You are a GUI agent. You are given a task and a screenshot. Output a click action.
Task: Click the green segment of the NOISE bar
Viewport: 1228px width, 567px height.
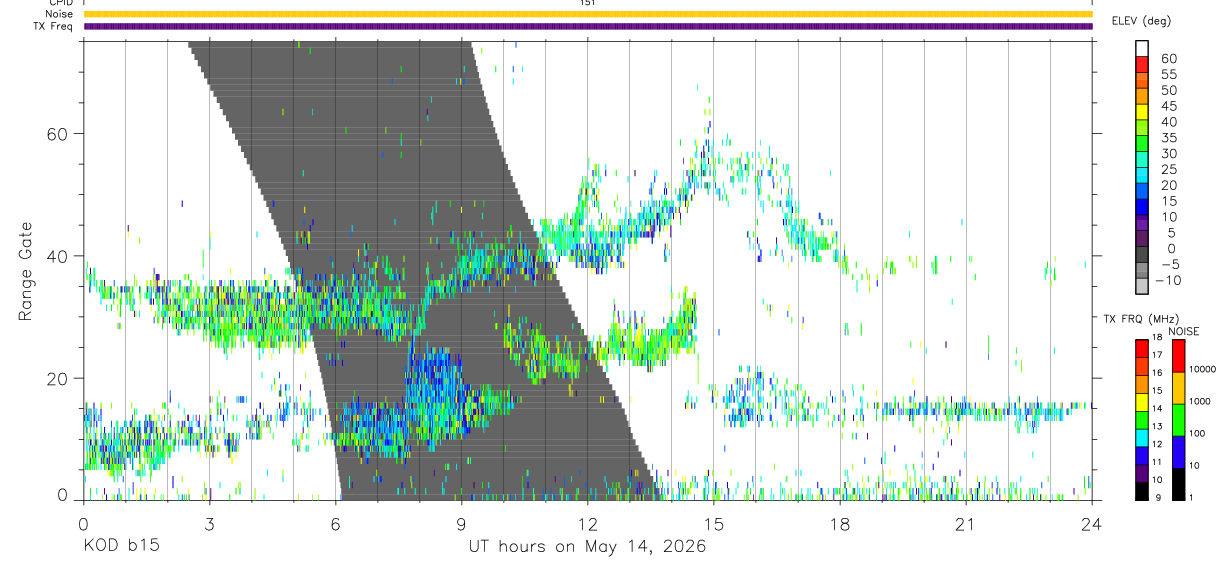pyautogui.click(x=1178, y=420)
